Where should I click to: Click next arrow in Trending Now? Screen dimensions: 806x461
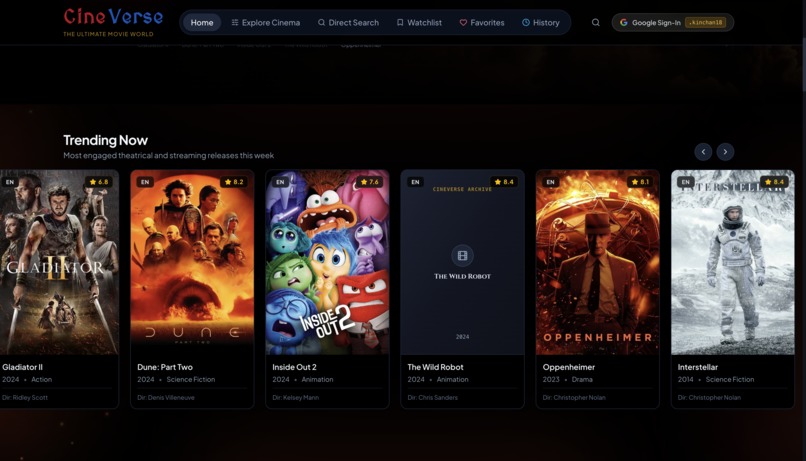725,152
